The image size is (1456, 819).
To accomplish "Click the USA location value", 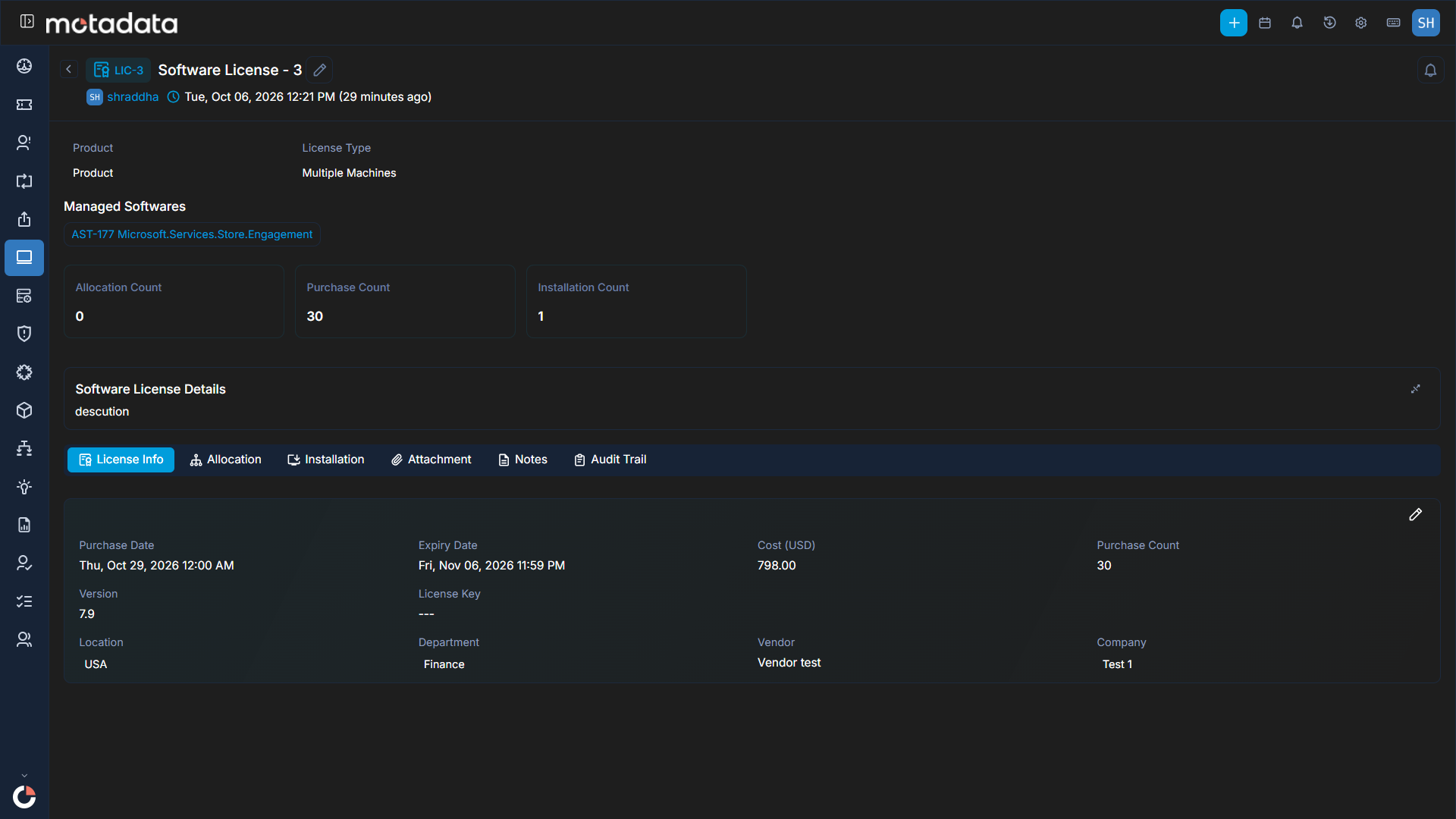I will tap(96, 664).
